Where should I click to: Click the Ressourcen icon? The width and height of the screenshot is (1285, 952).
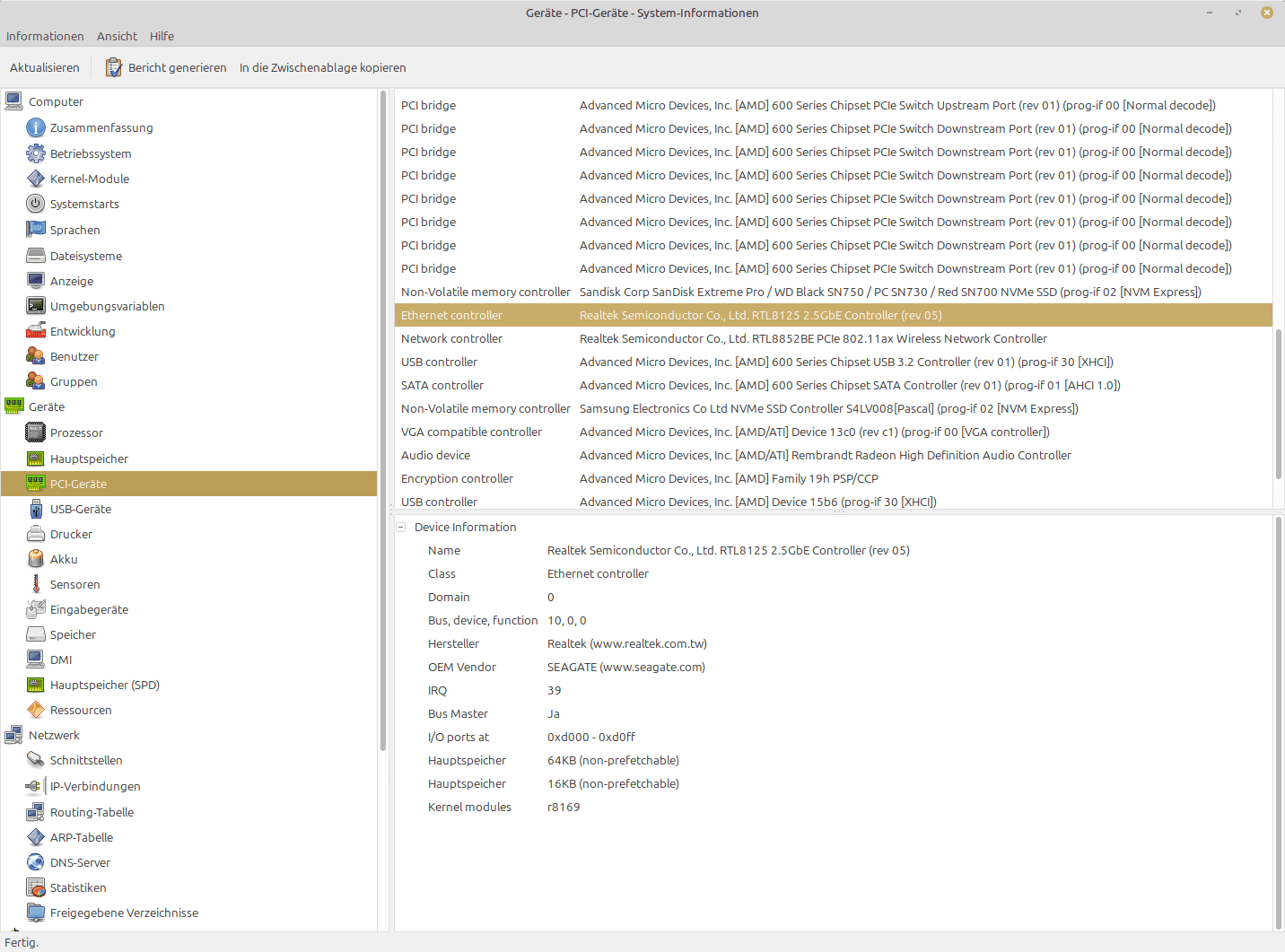[x=36, y=710]
